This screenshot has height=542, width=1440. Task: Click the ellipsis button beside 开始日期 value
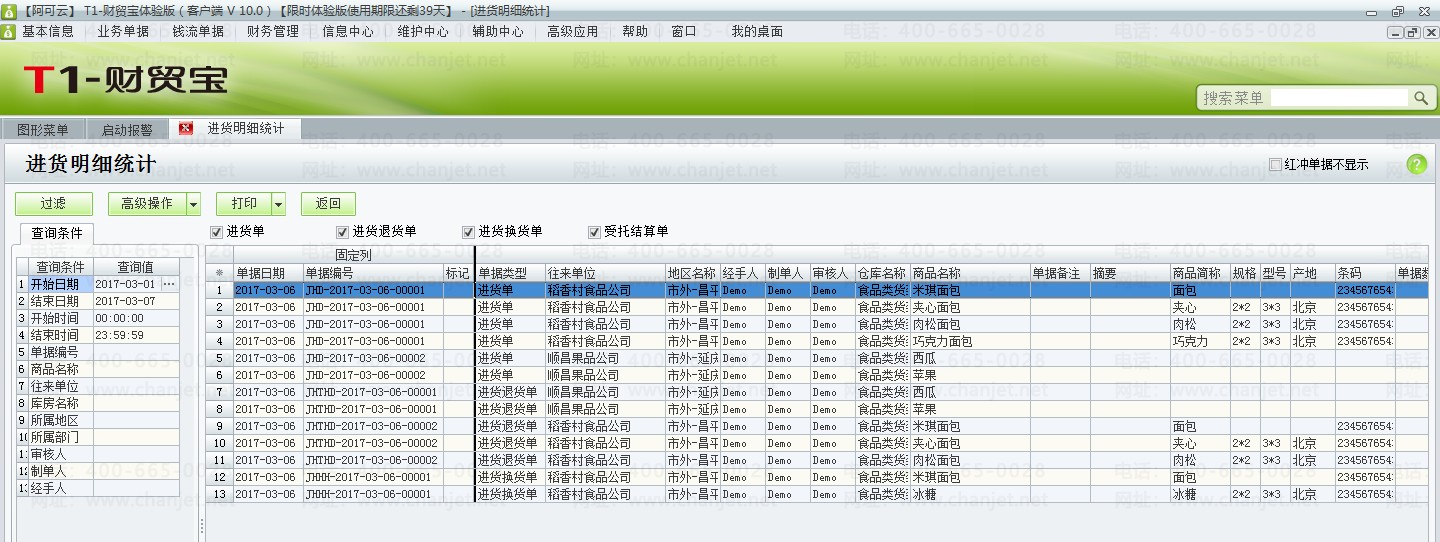click(169, 284)
